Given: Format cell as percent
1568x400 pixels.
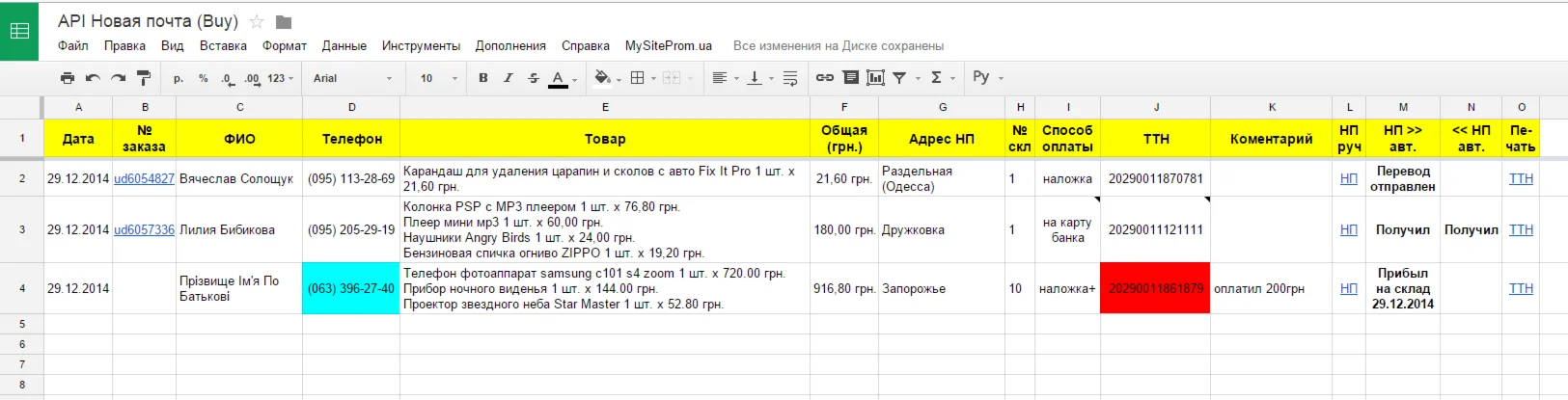Looking at the screenshot, I should [x=204, y=78].
